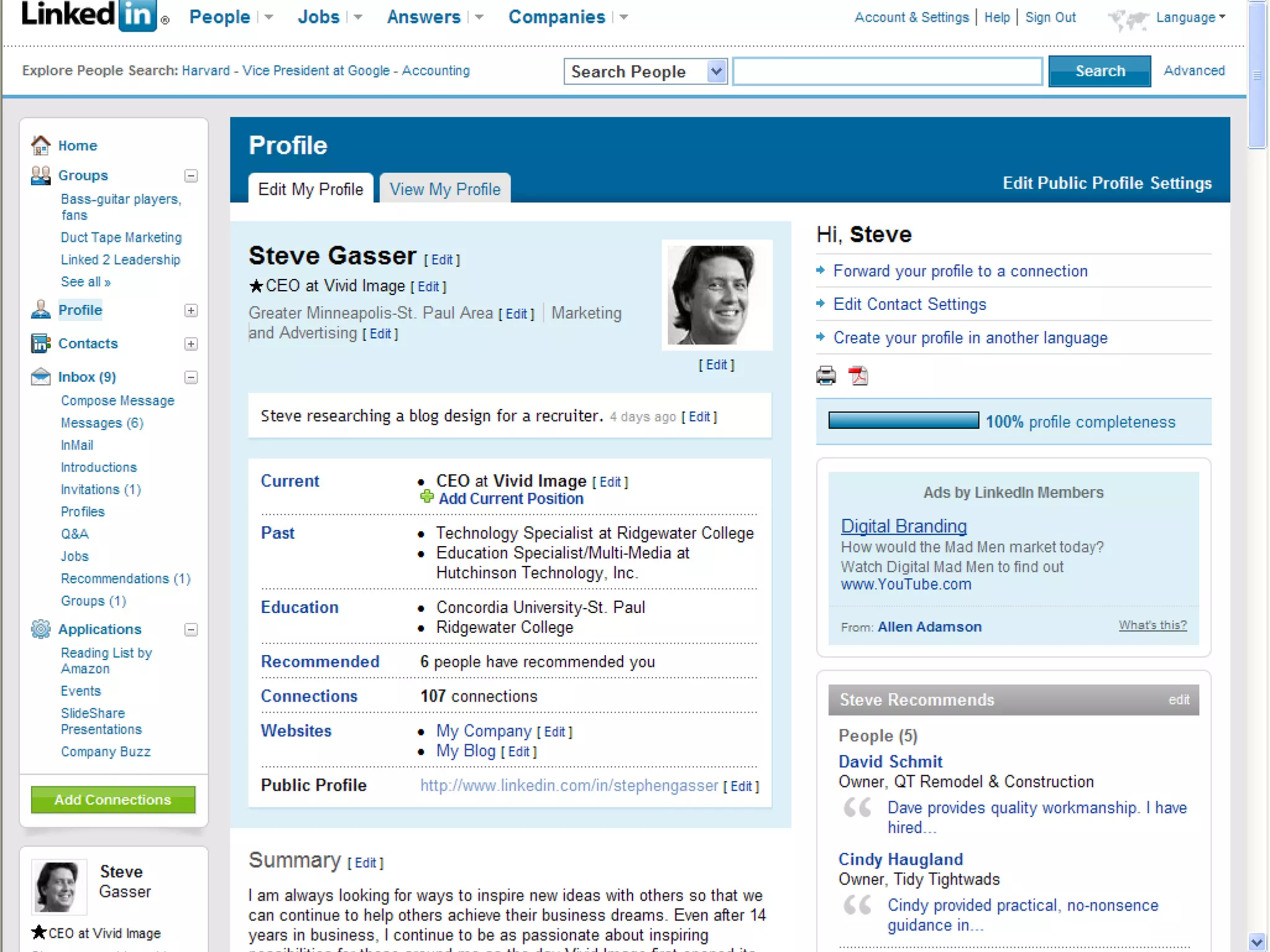
Task: Open Forward your profile to a connection
Action: point(960,271)
